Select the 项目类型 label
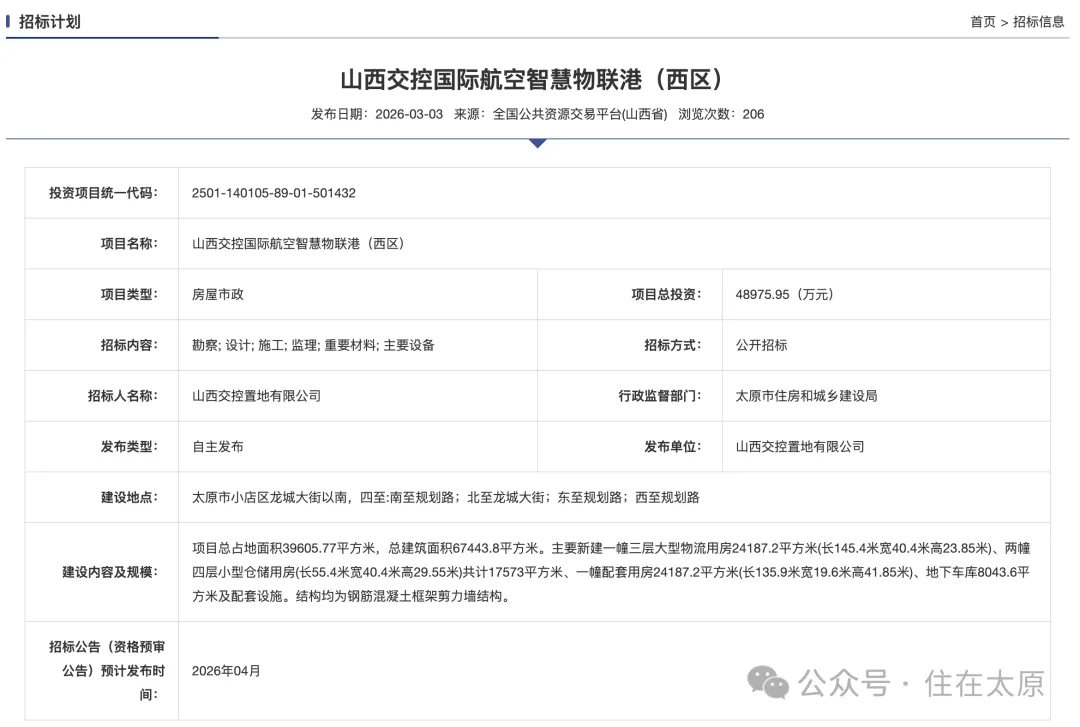This screenshot has width=1080, height=727. [x=129, y=294]
